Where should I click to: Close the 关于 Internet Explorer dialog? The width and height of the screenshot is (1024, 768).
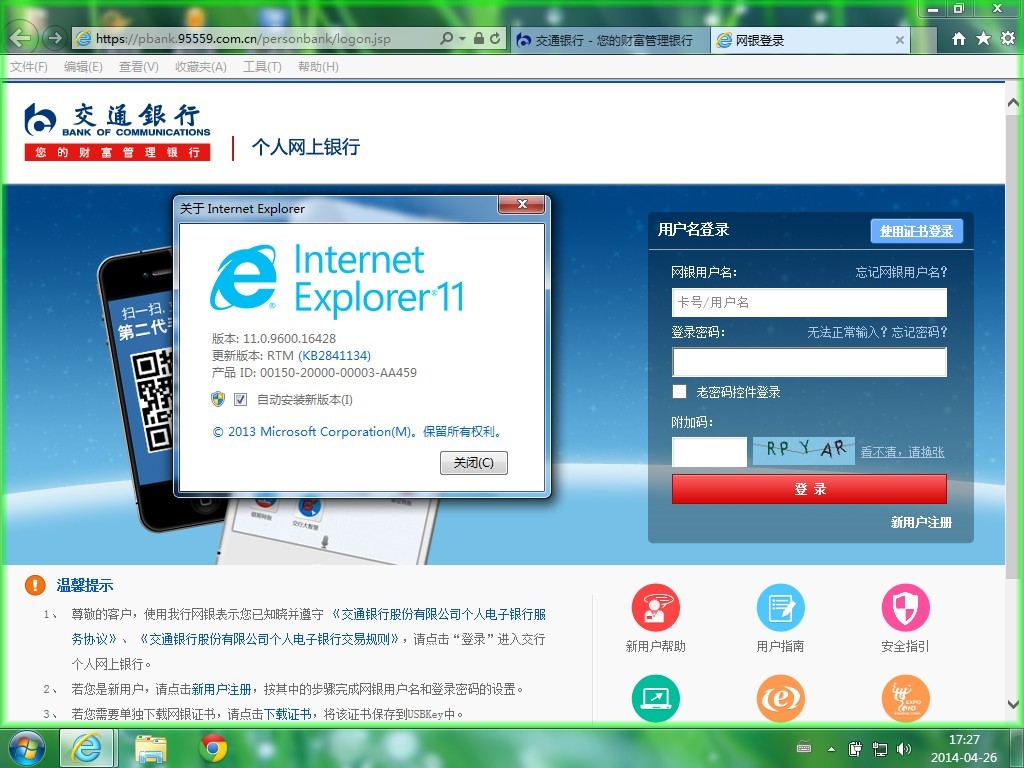pos(521,204)
